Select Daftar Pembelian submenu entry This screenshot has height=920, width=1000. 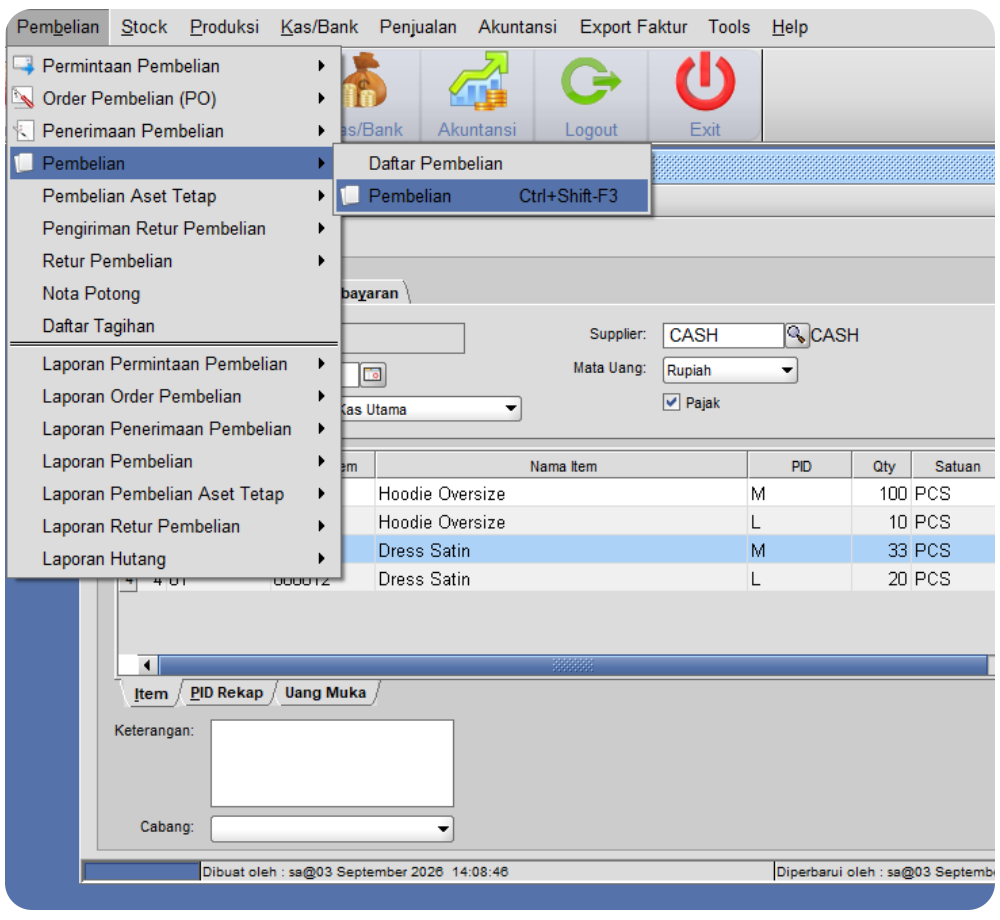pyautogui.click(x=492, y=163)
